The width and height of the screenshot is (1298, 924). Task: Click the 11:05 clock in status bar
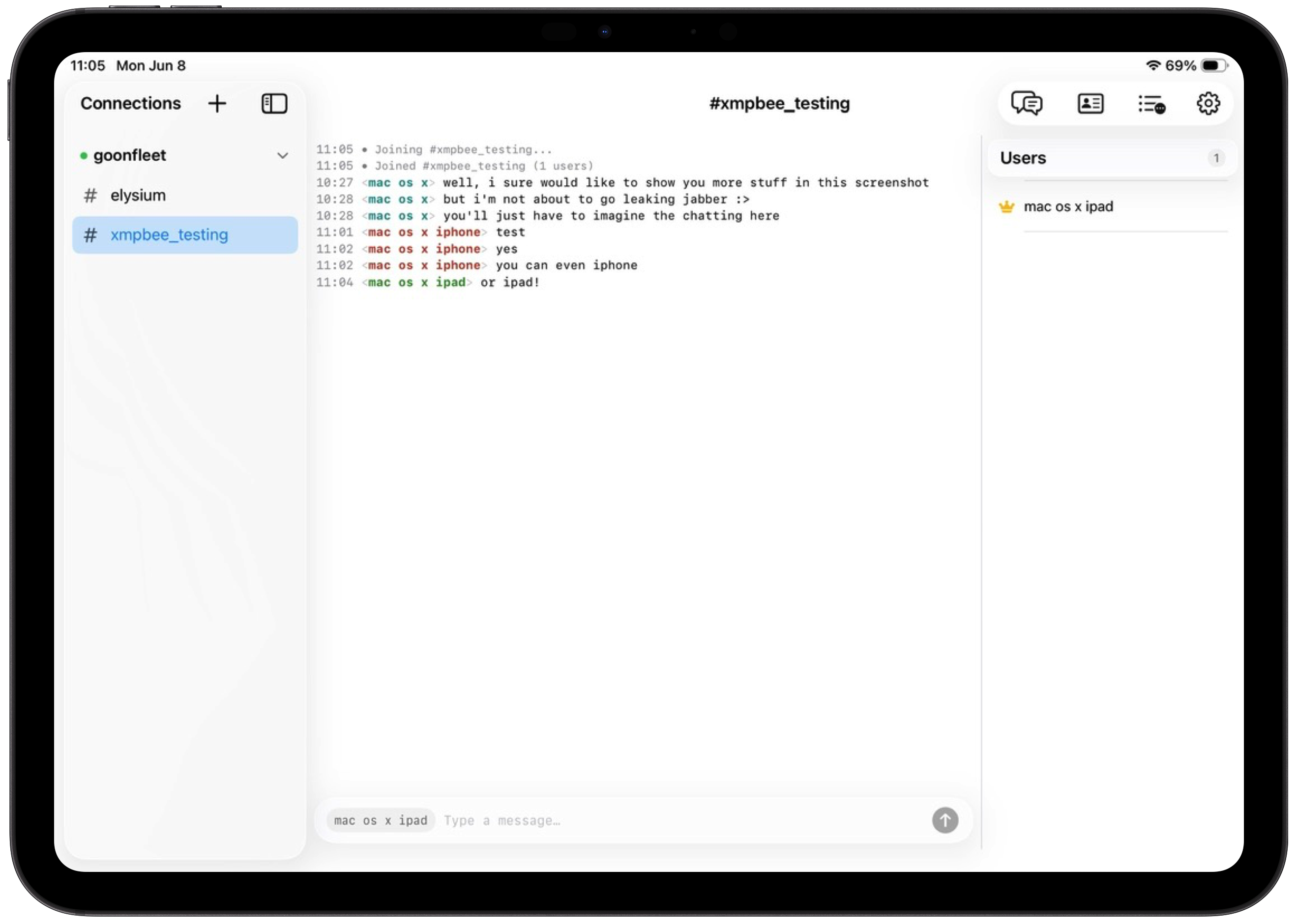(x=88, y=65)
